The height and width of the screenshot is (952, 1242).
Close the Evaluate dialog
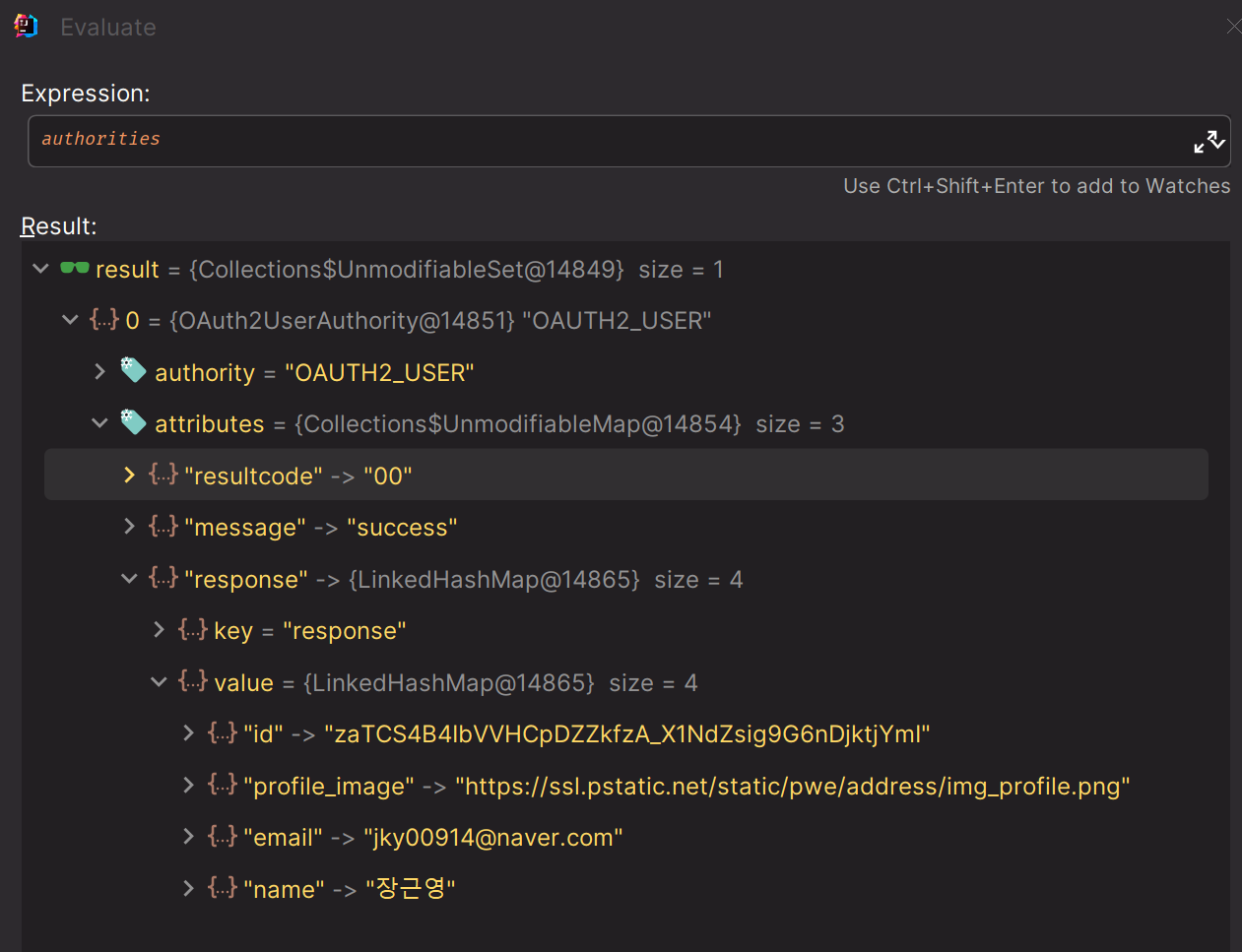pyautogui.click(x=1232, y=27)
